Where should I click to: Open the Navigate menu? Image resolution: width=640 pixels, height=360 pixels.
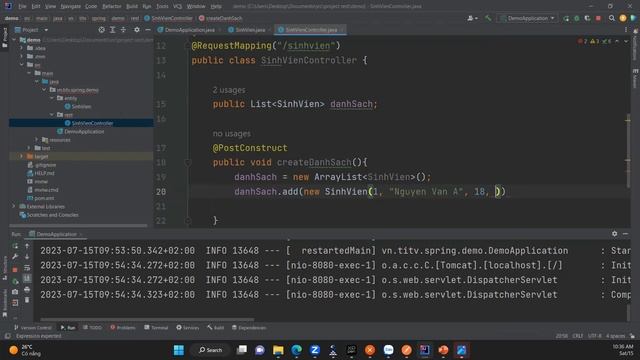(71, 6)
